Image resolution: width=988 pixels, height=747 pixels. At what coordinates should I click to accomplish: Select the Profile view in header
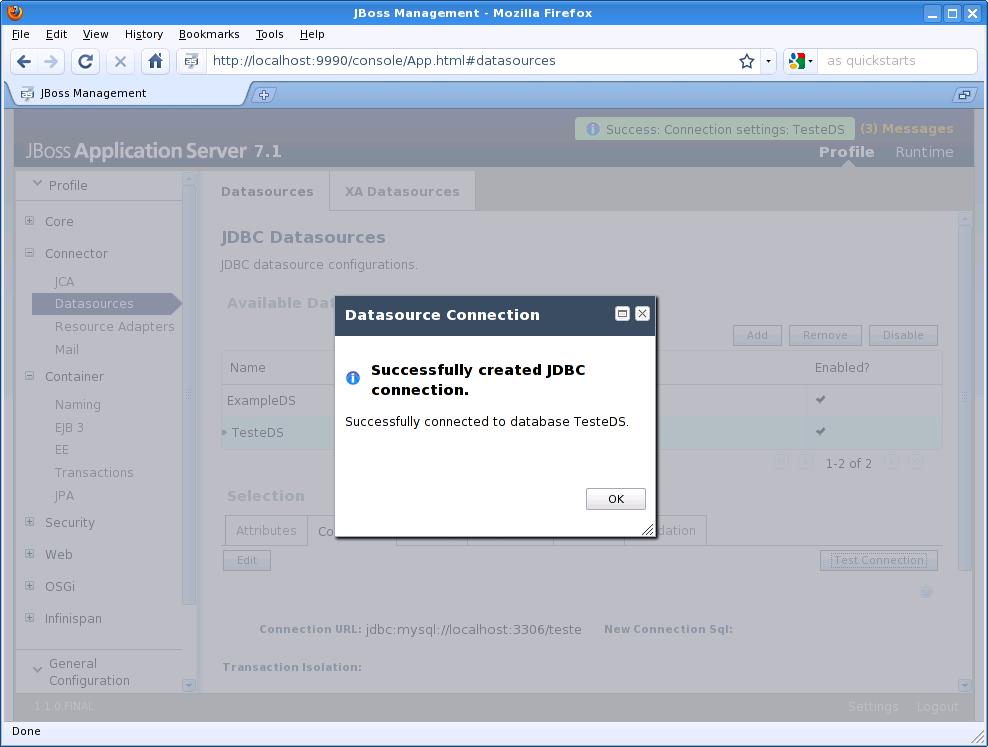[x=846, y=152]
